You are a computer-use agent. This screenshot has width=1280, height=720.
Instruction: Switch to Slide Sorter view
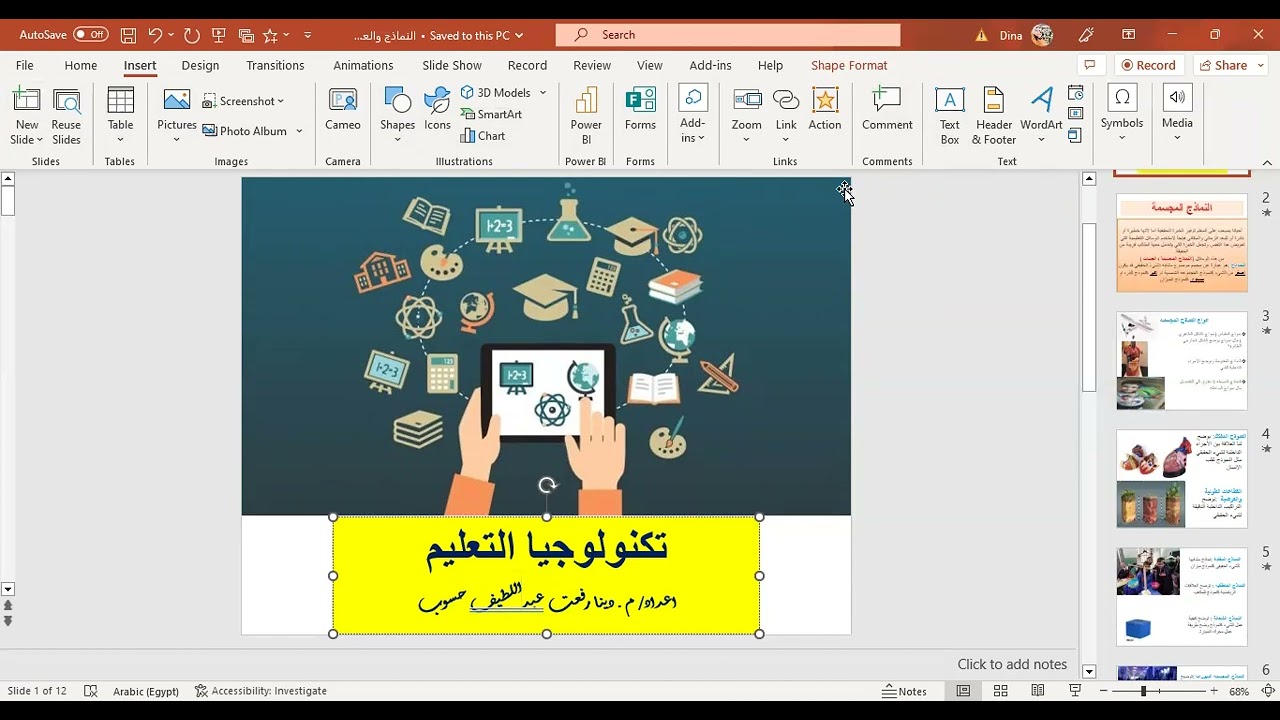1000,691
